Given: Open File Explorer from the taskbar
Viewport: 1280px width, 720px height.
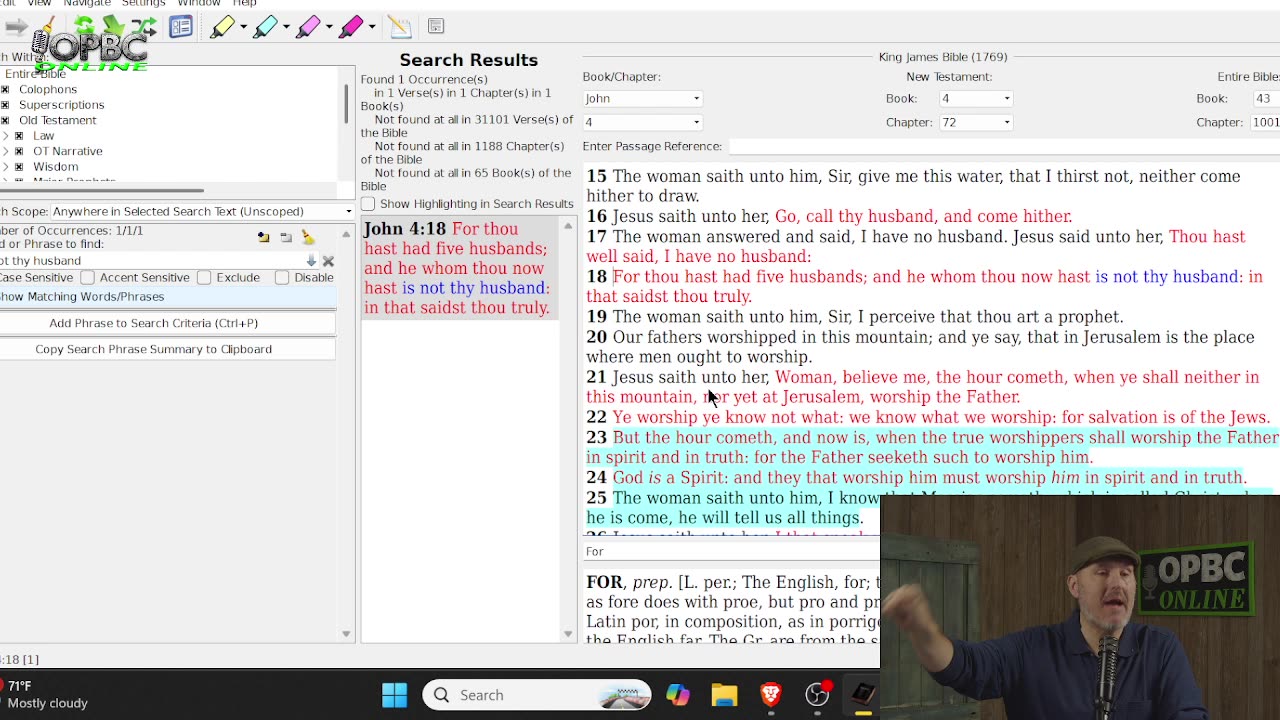Looking at the screenshot, I should 724,695.
